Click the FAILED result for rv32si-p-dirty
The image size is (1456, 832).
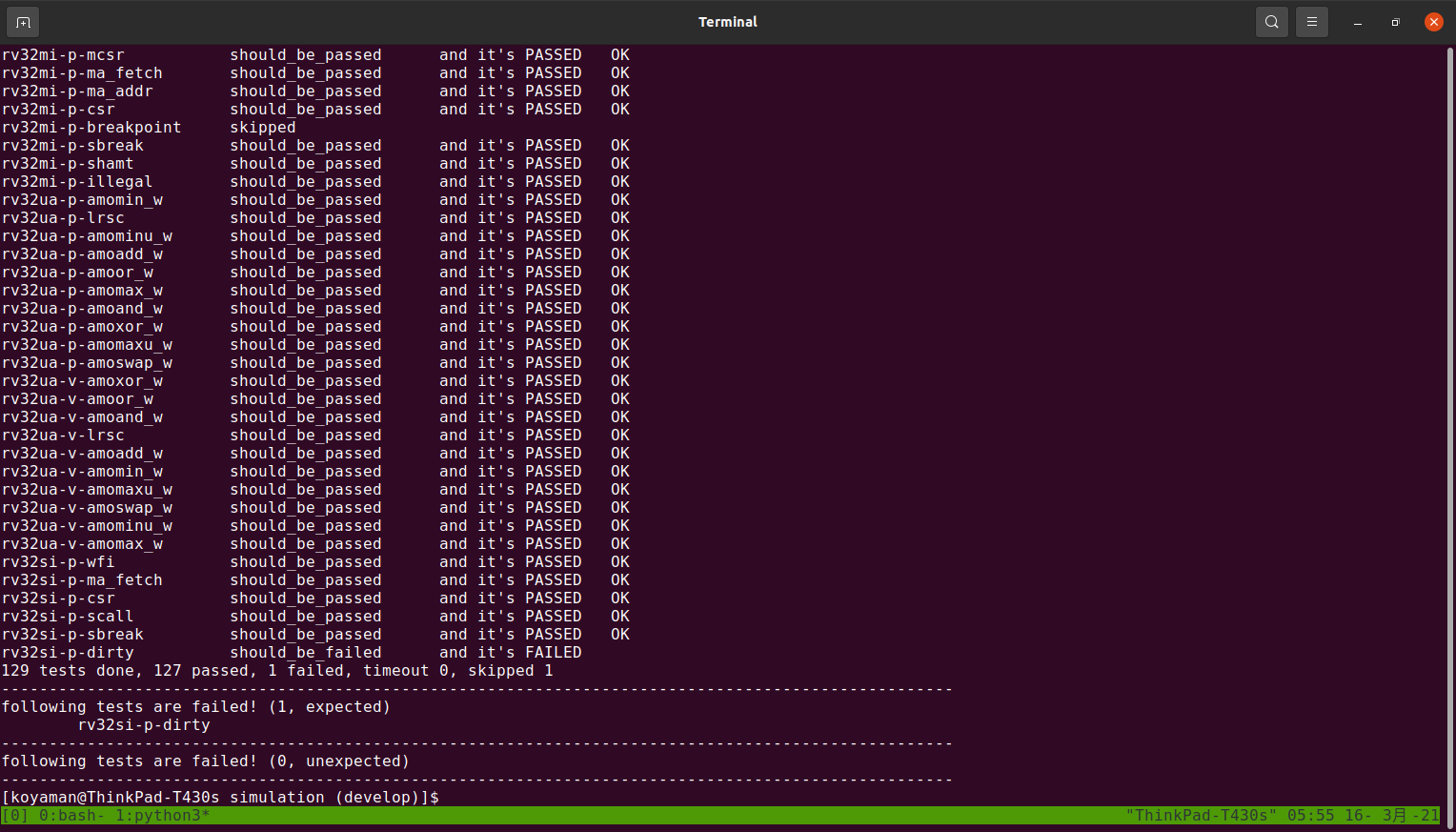[x=553, y=653]
